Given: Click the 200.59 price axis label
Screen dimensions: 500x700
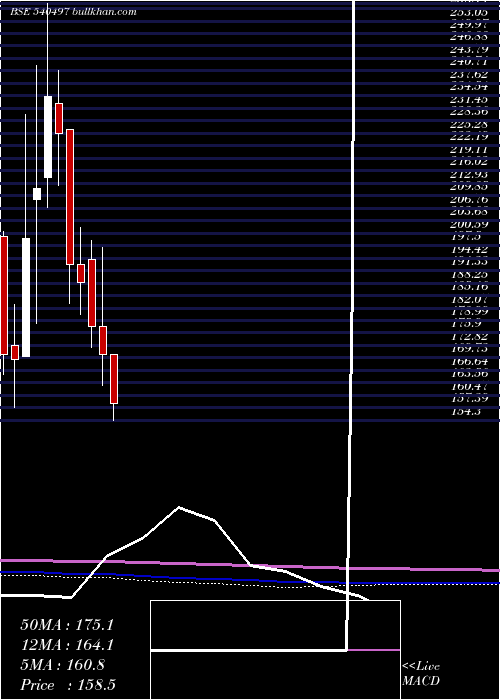Looking at the screenshot, I should click(x=468, y=224).
